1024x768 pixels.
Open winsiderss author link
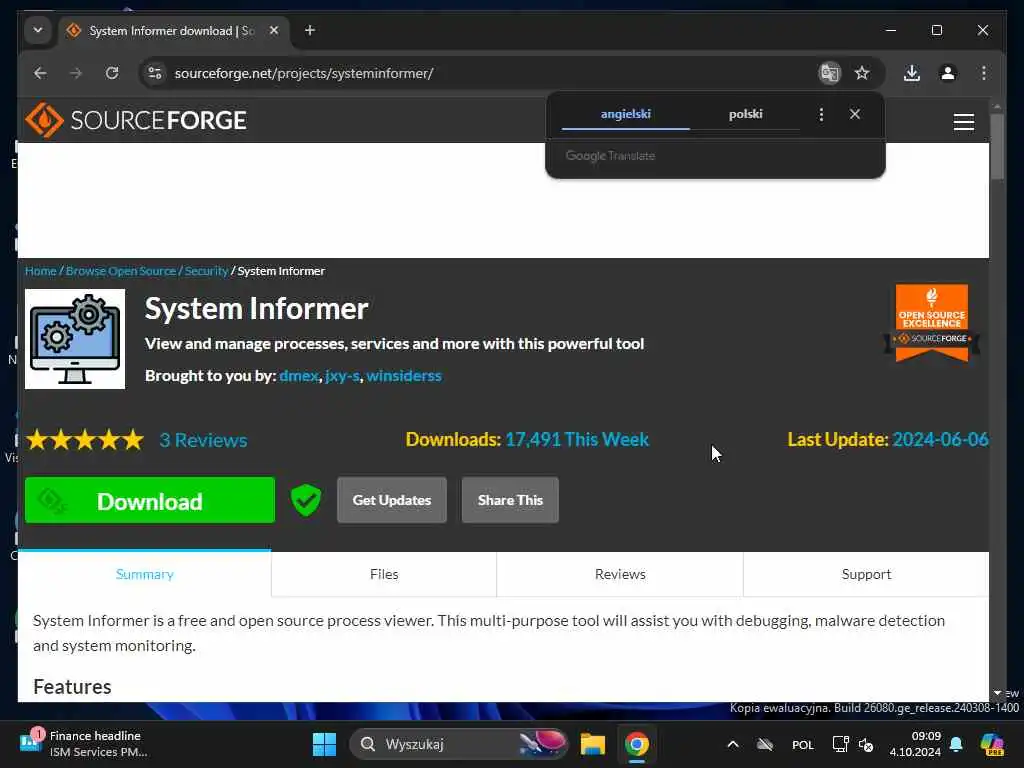tap(404, 376)
